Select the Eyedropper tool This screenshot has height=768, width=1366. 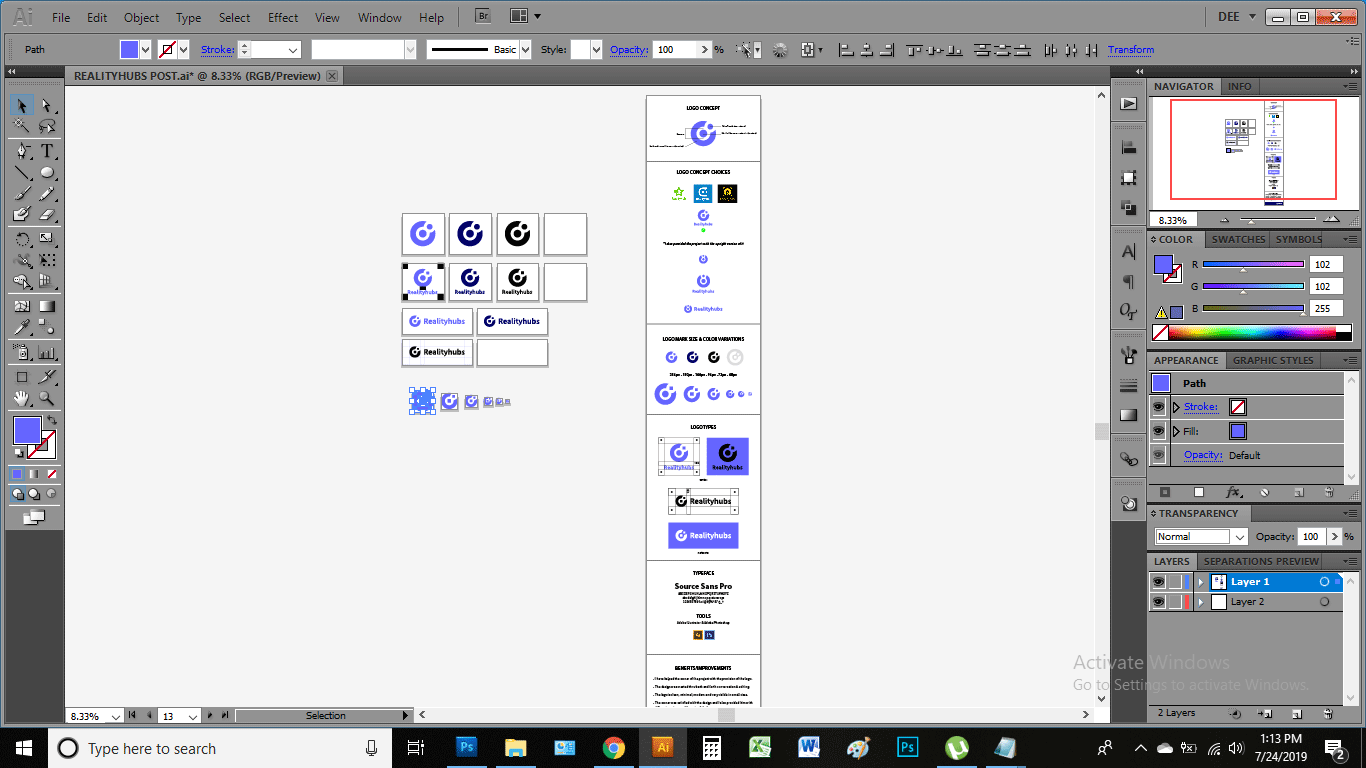(x=22, y=327)
